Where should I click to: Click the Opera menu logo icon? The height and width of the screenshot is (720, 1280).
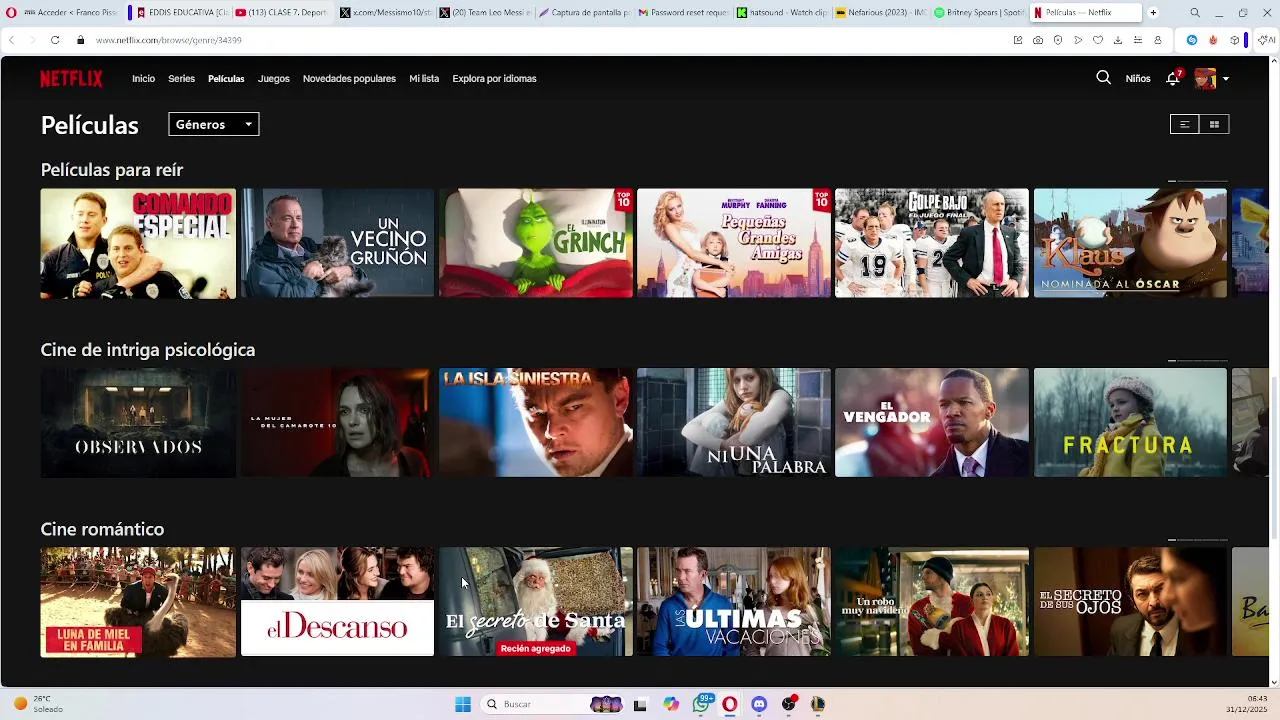[11, 13]
